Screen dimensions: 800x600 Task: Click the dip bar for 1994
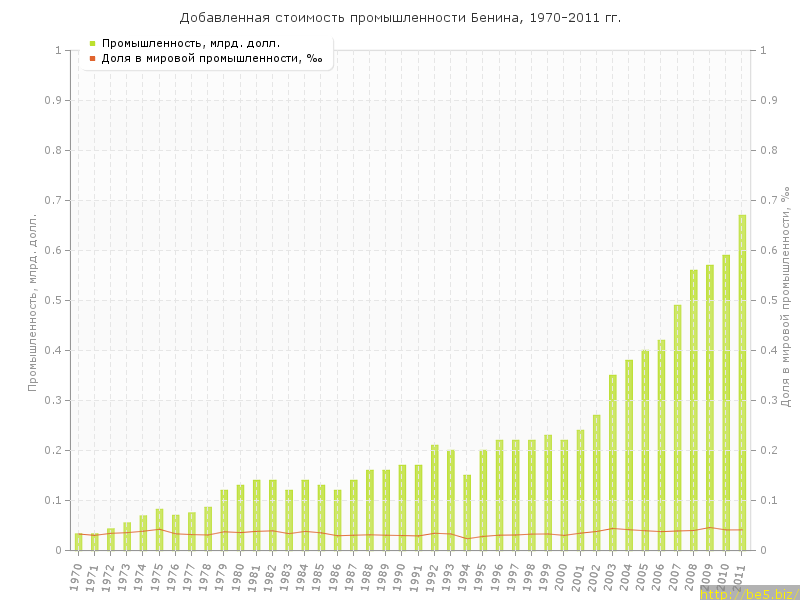pyautogui.click(x=467, y=512)
